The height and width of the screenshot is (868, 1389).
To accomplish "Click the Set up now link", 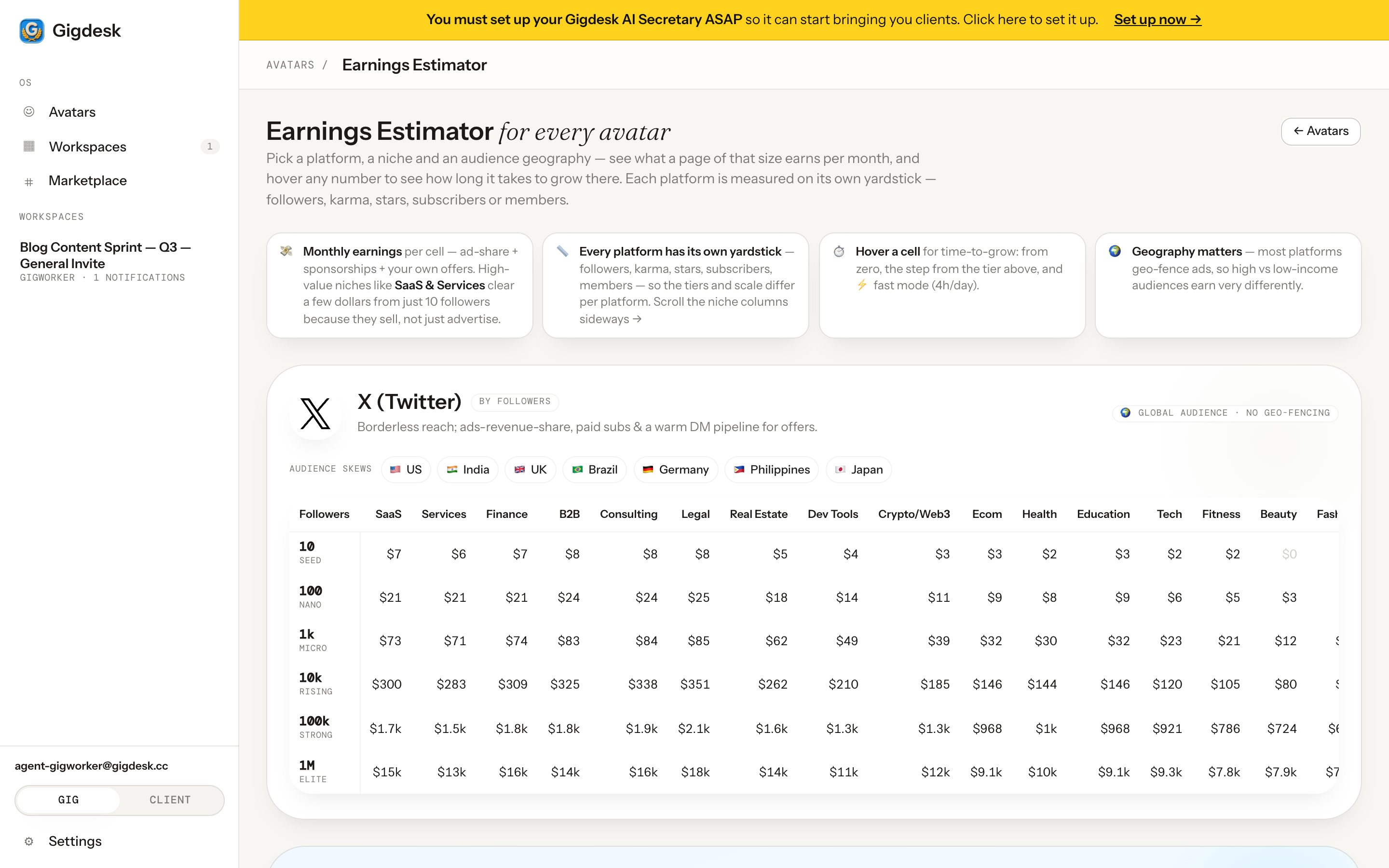I will (x=1157, y=19).
